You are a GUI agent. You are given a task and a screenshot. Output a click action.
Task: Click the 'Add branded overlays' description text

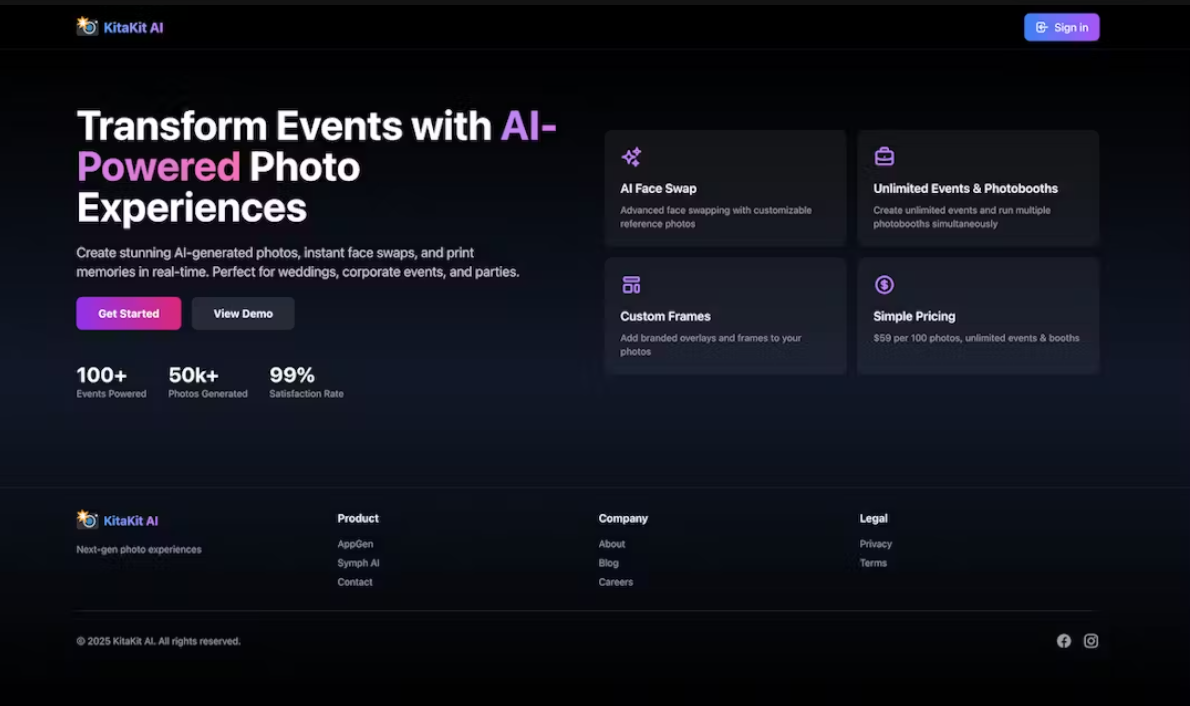click(710, 345)
